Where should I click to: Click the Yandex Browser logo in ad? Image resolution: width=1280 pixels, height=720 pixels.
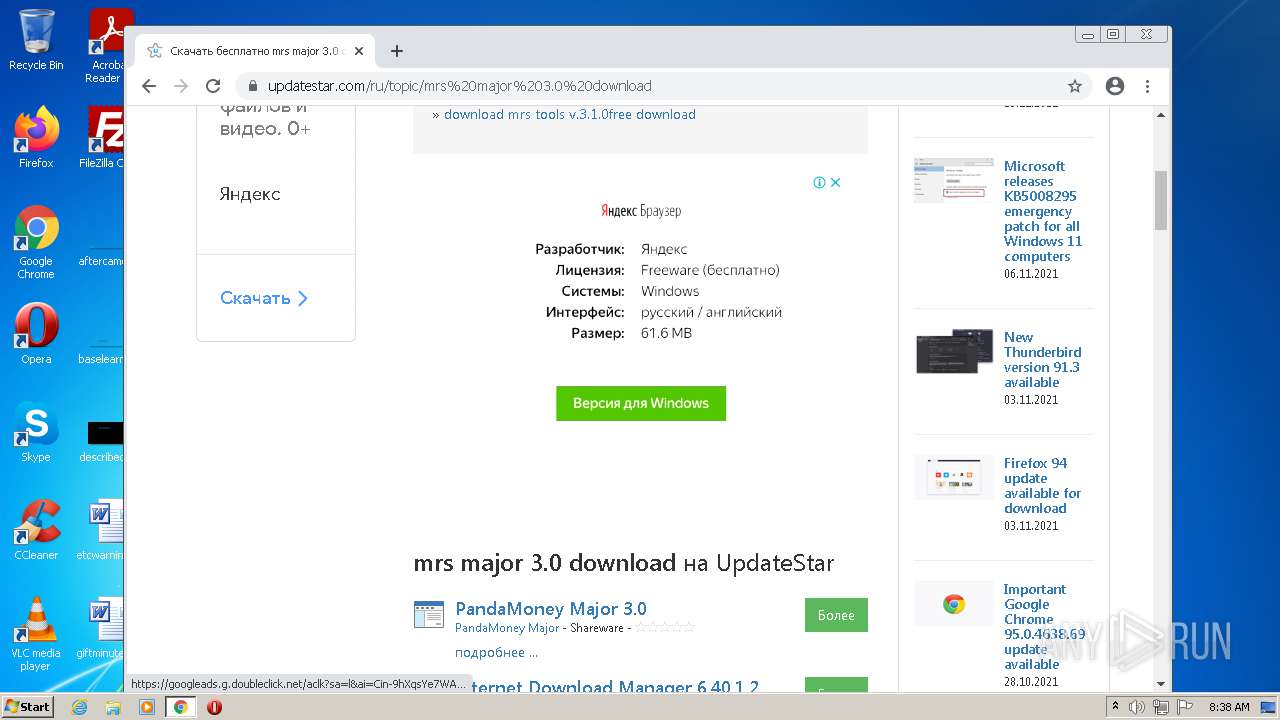coord(641,211)
